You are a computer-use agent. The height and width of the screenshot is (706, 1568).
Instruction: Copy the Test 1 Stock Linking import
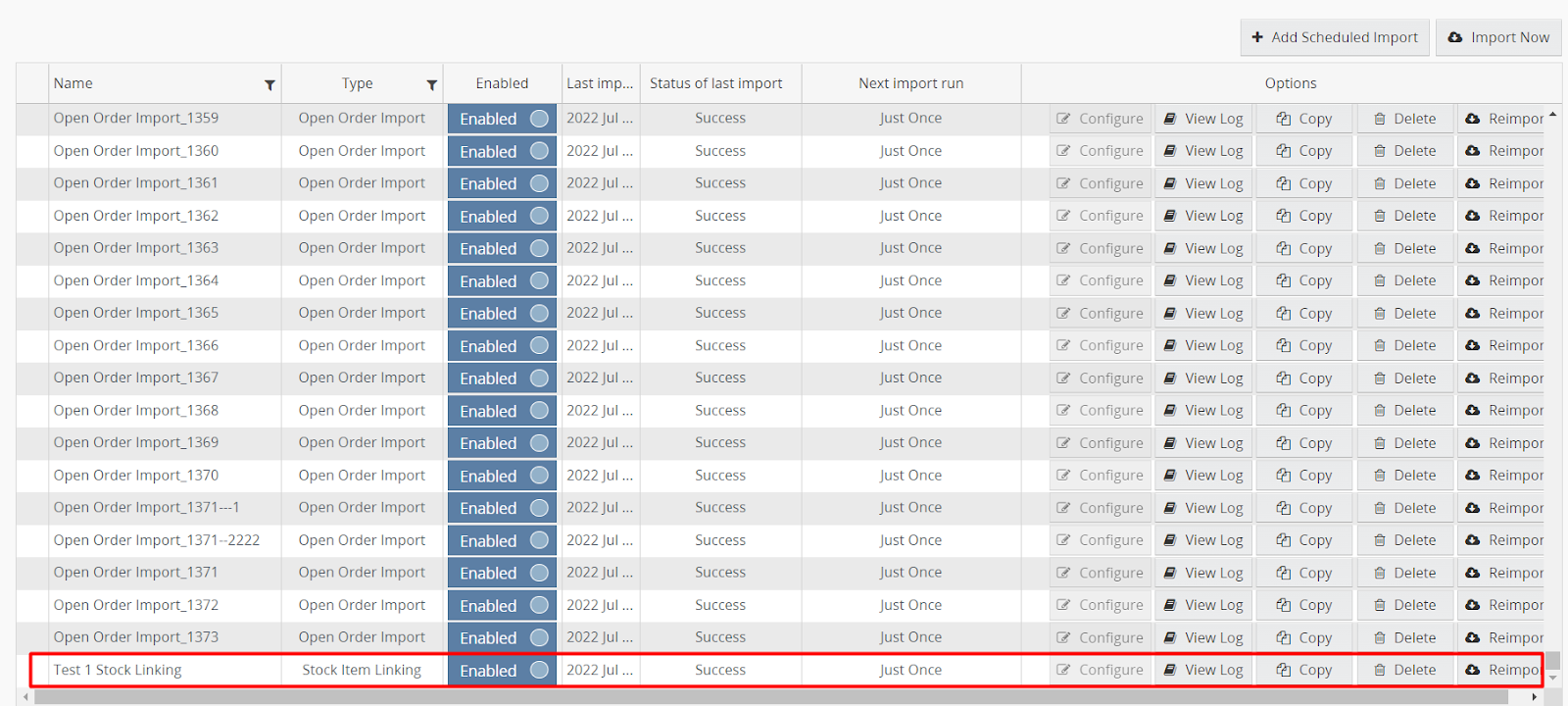1304,671
